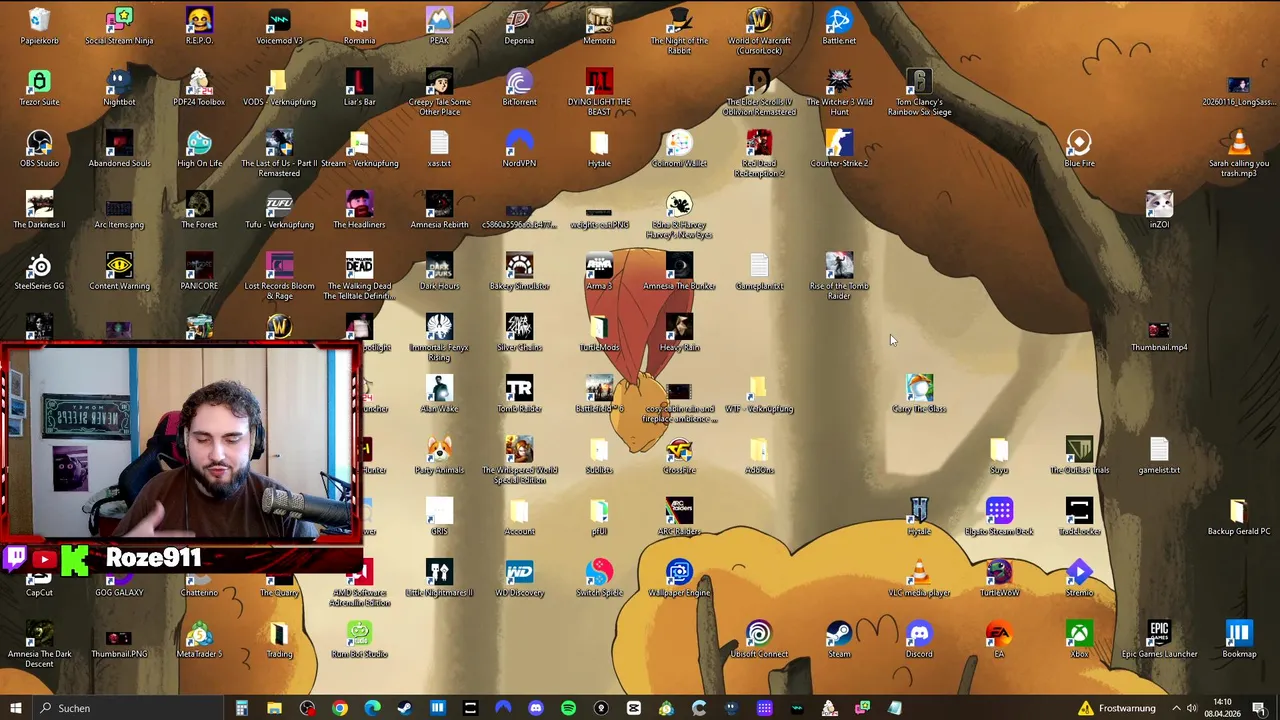
Task: Launch Bakery Simulator desktop shortcut
Action: click(519, 271)
